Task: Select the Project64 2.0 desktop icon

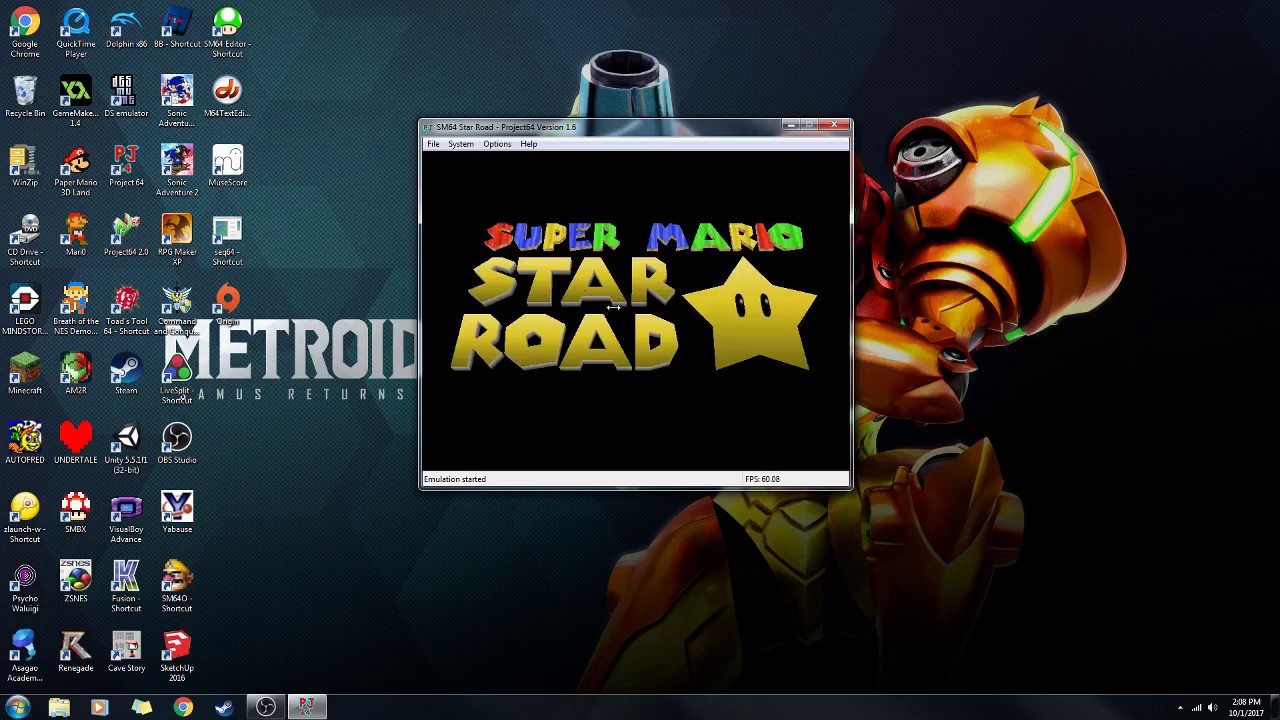Action: point(126,235)
